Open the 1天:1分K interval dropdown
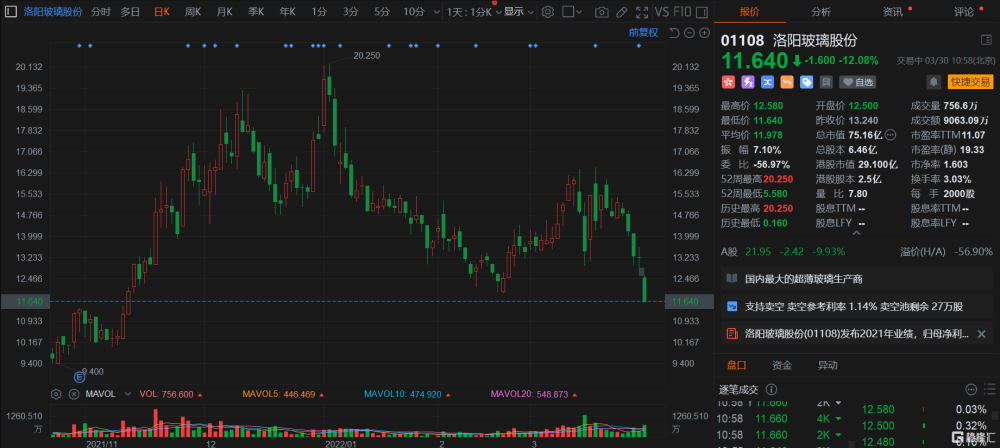1000x448 pixels. pos(473,11)
